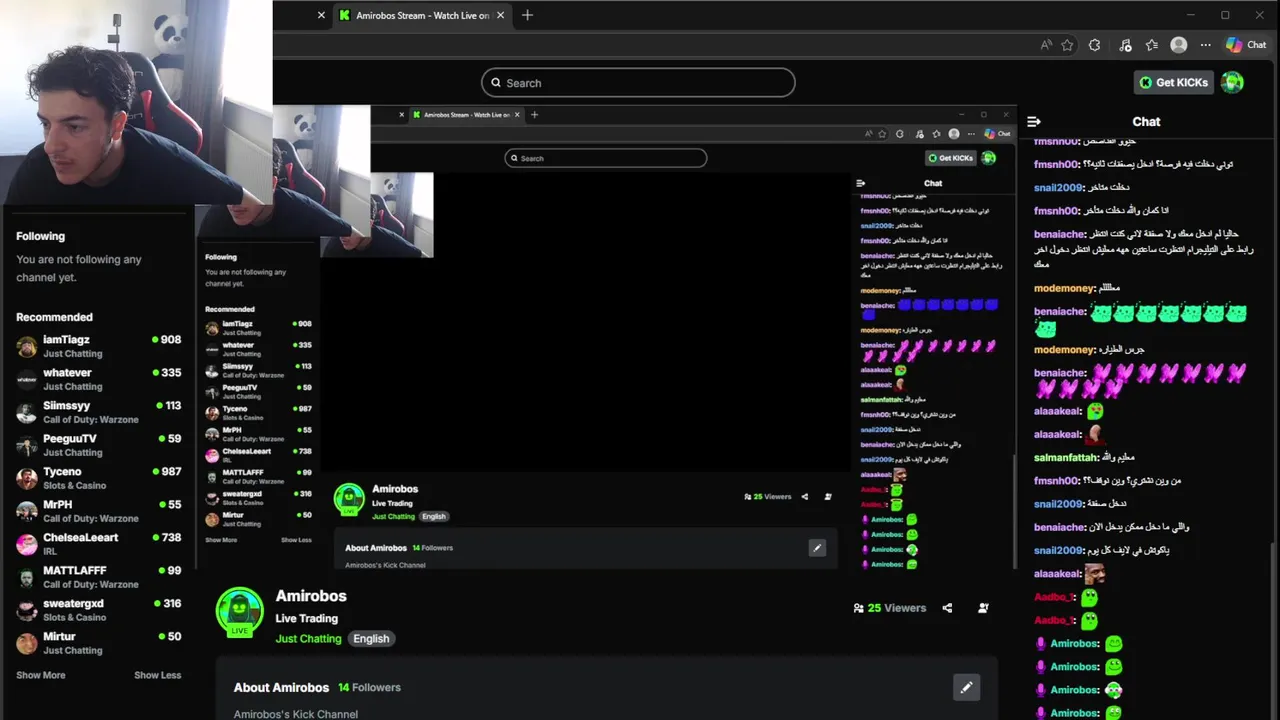Close the Amirobos Stream browser tab
The height and width of the screenshot is (720, 1280).
pos(502,15)
